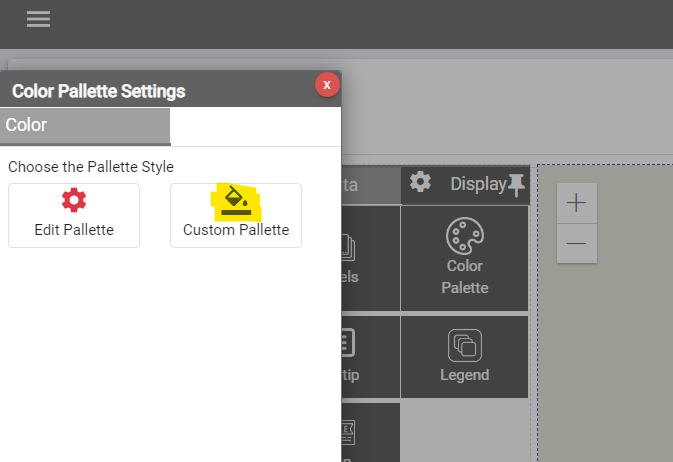Open the hamburger menu
This screenshot has height=462, width=673.
tap(39, 20)
